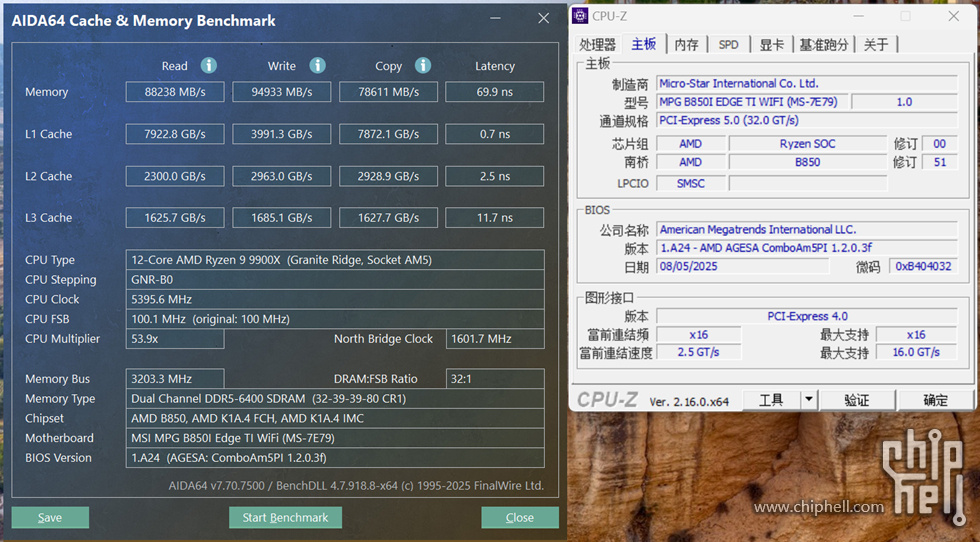Click the Copy info icon
The image size is (980, 542).
[x=423, y=65]
